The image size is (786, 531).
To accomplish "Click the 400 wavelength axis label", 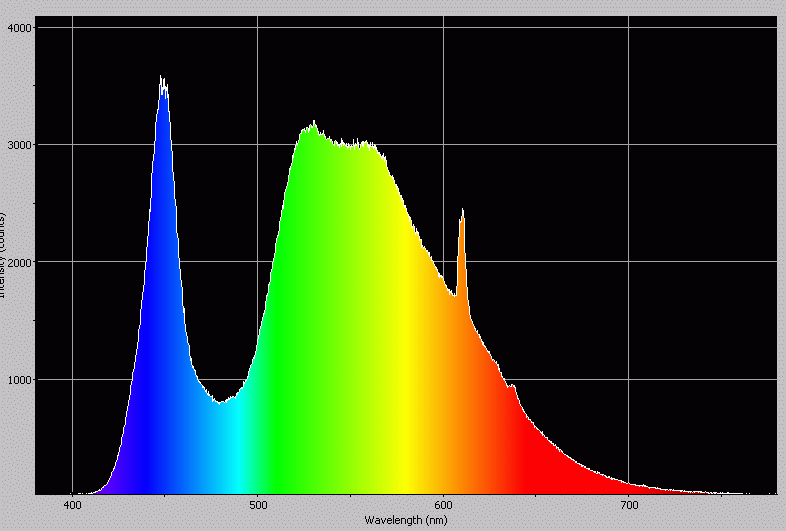I will (73, 505).
